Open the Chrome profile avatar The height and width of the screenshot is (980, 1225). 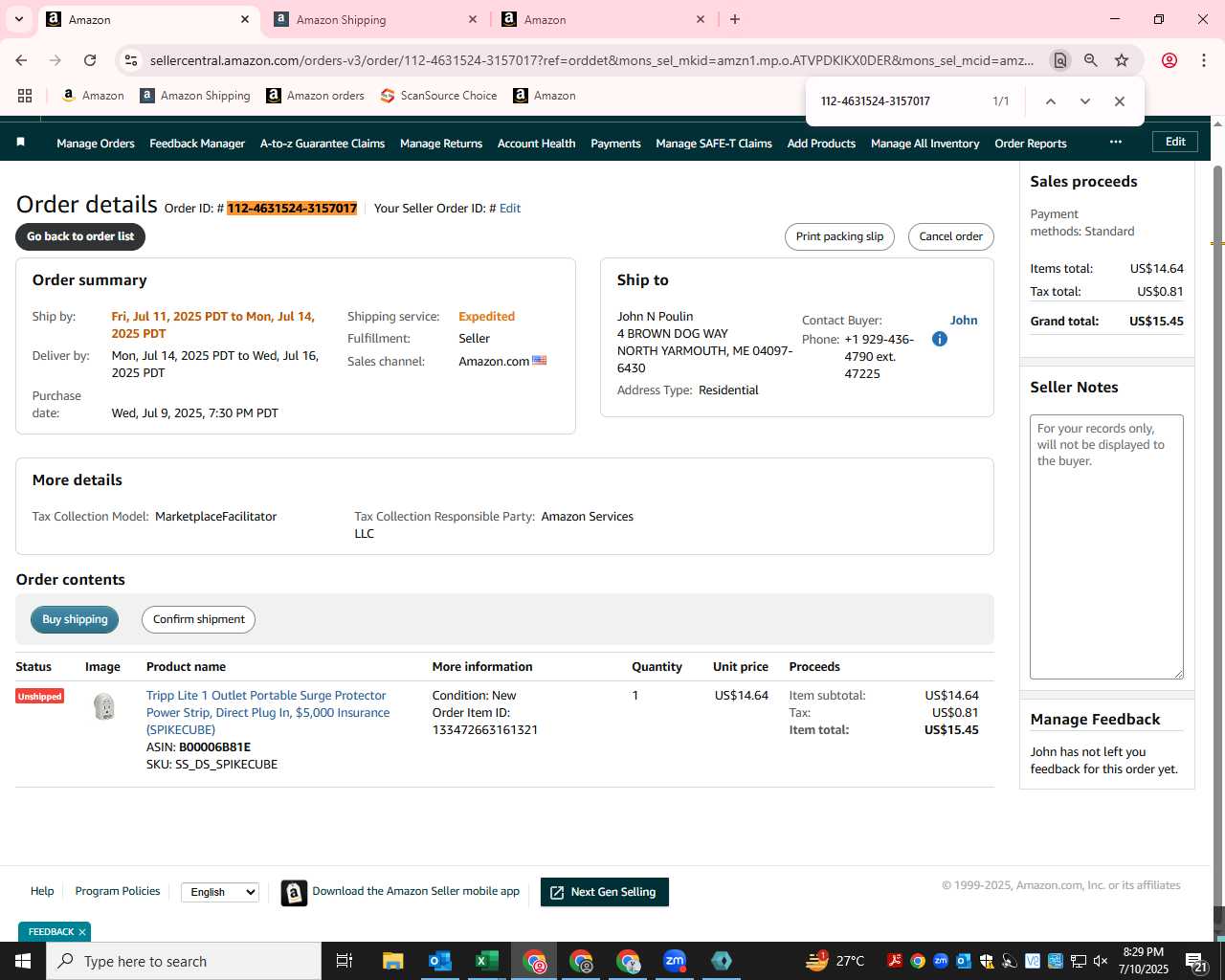point(1169,60)
